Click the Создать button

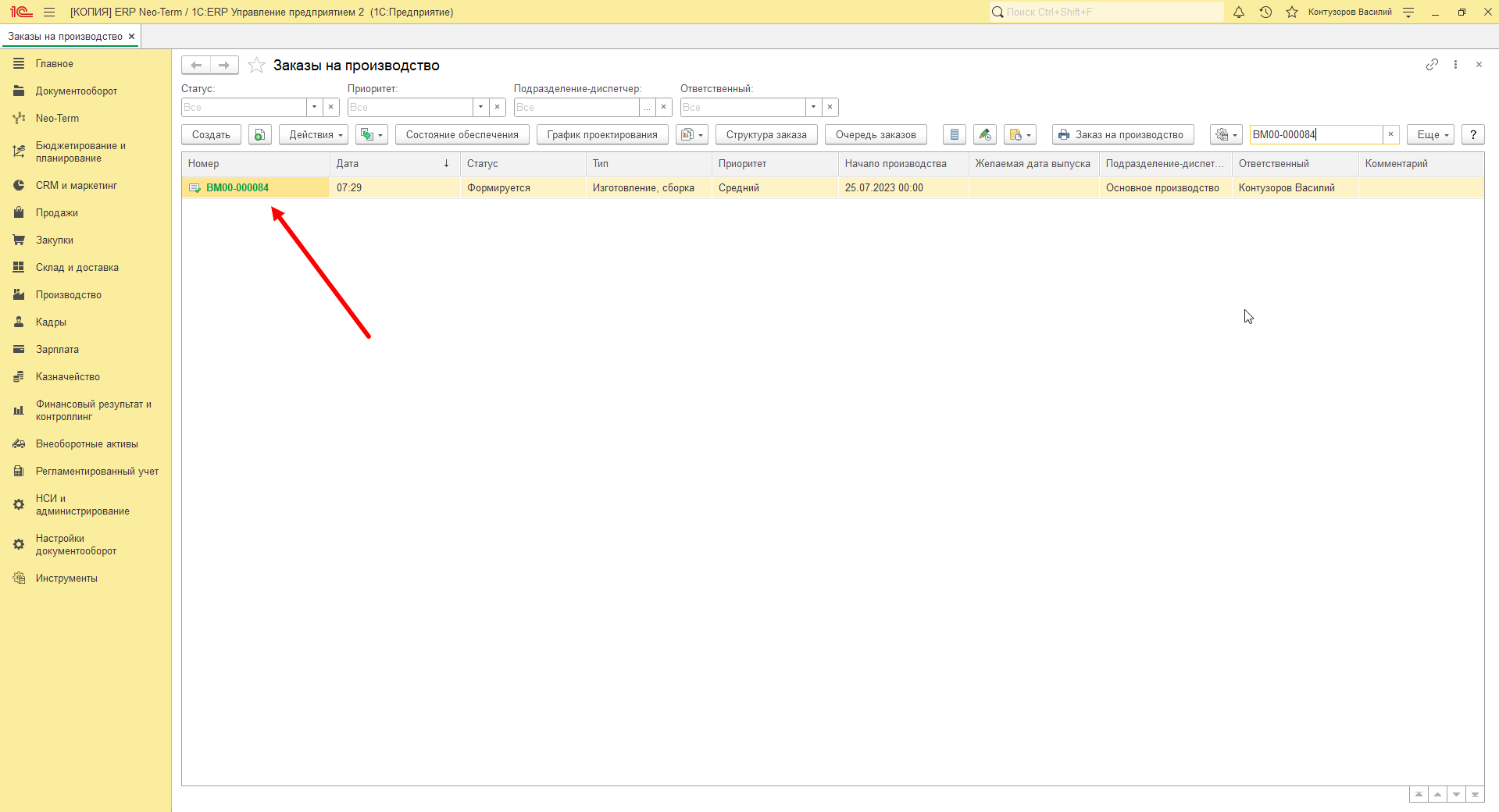click(211, 134)
